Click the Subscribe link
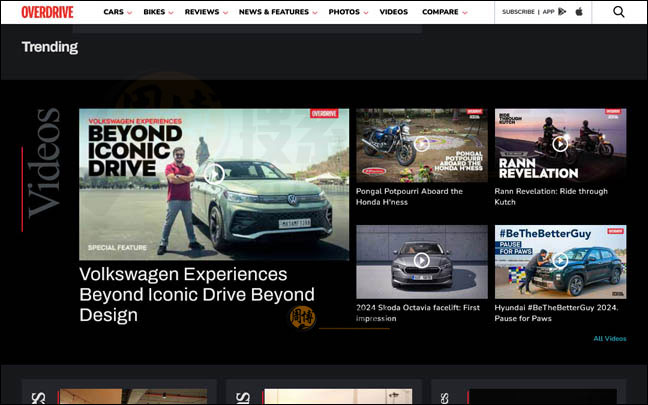This screenshot has height=405, width=648. 518,12
